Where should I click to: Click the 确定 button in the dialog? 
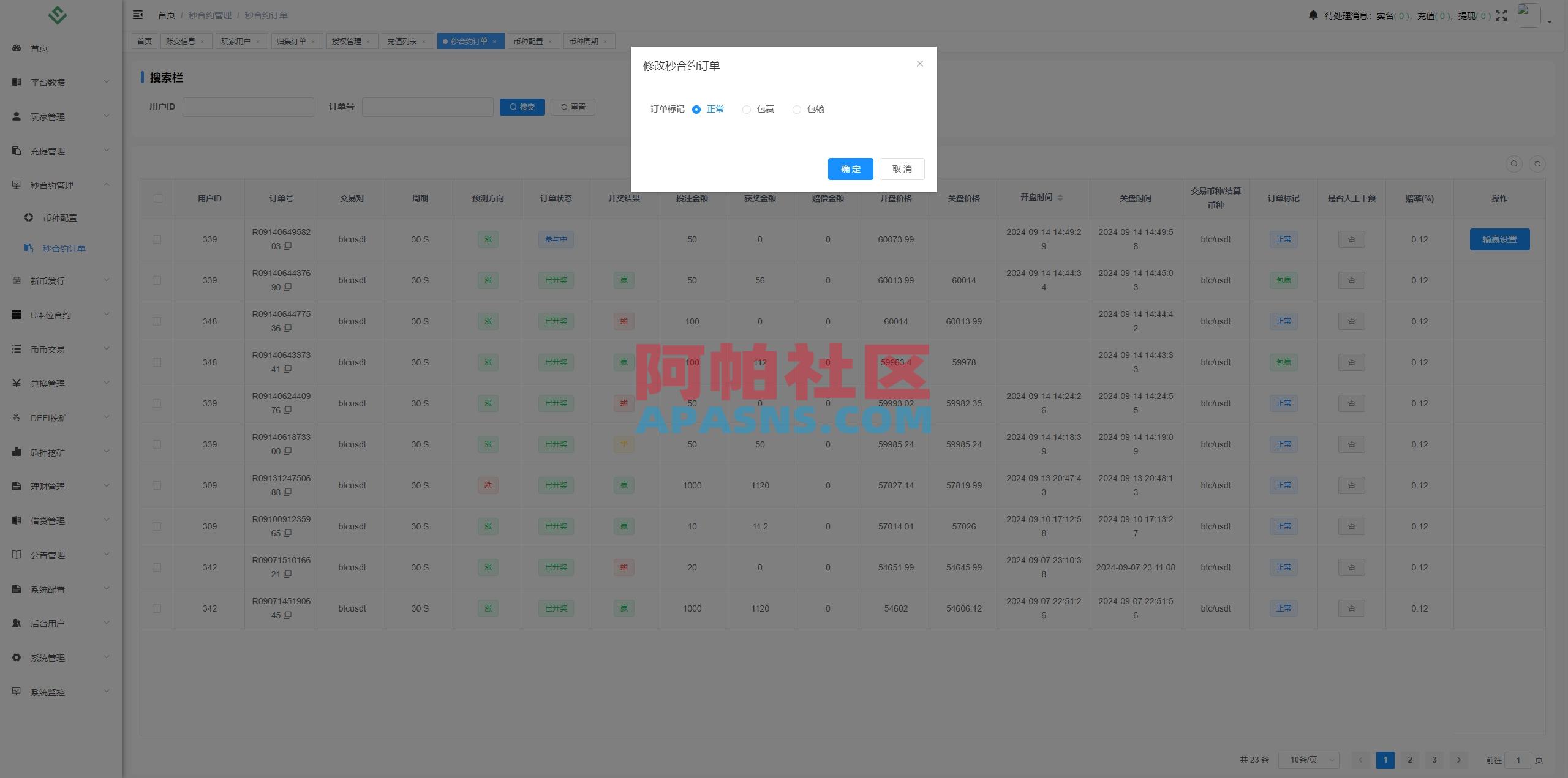[x=850, y=169]
